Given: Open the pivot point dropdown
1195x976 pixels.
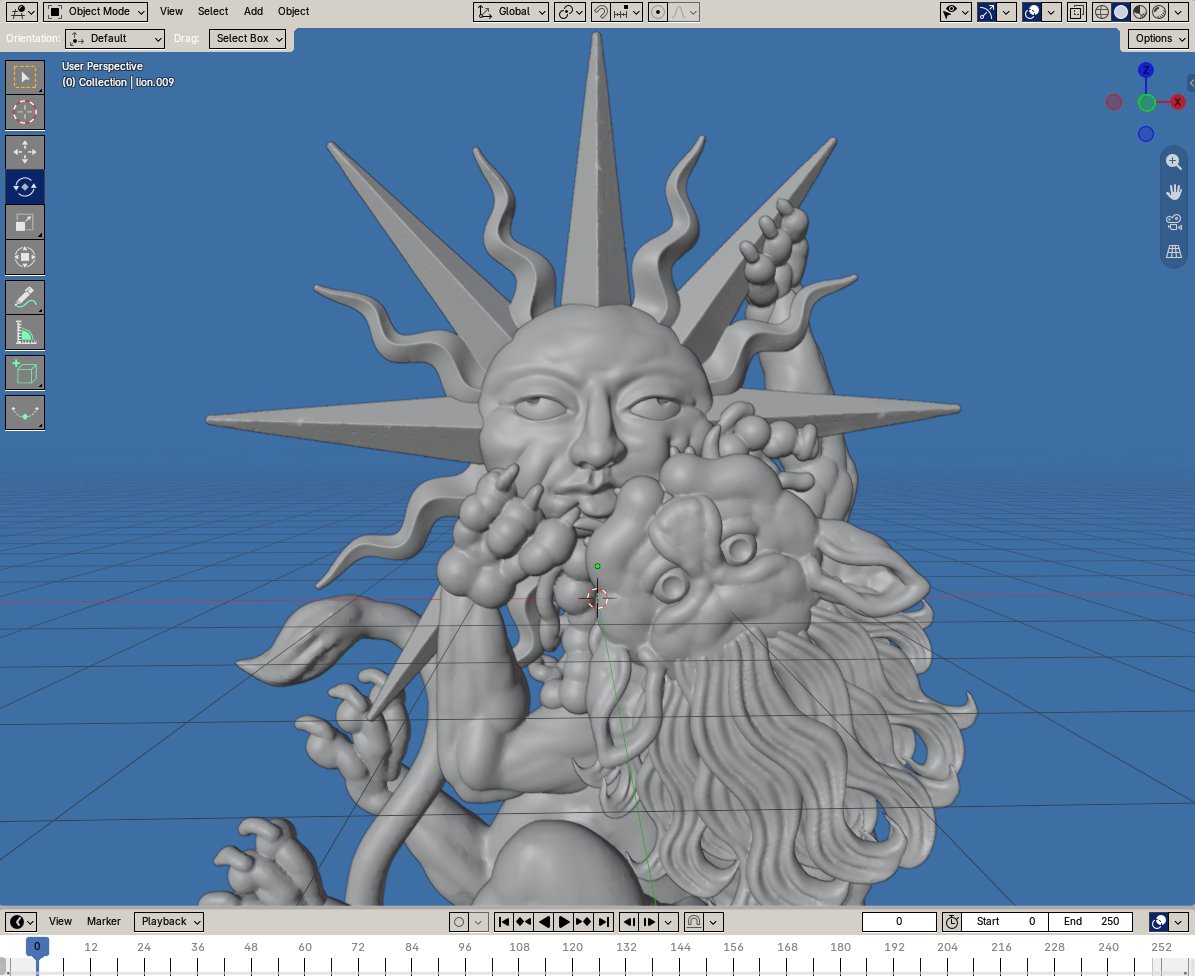Looking at the screenshot, I should (x=569, y=11).
